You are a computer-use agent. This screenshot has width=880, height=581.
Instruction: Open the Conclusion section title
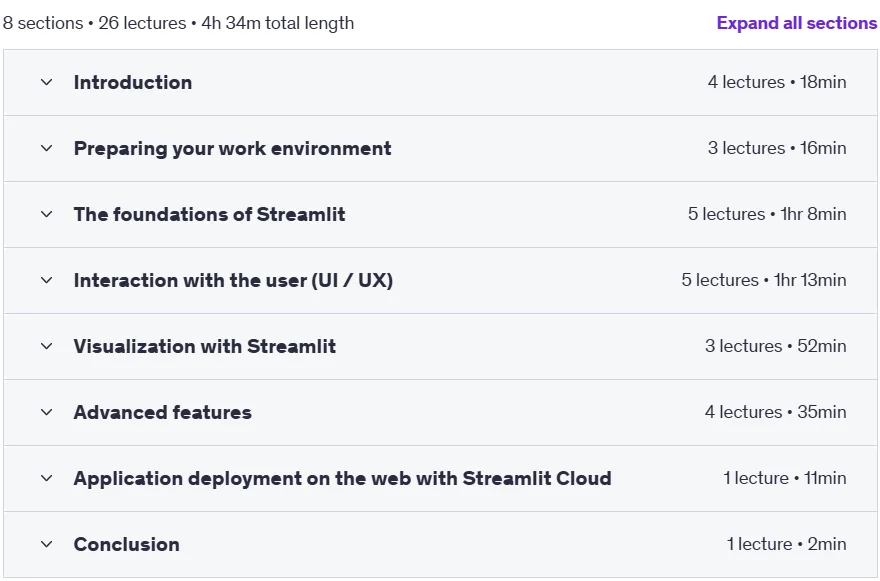pyautogui.click(x=127, y=544)
